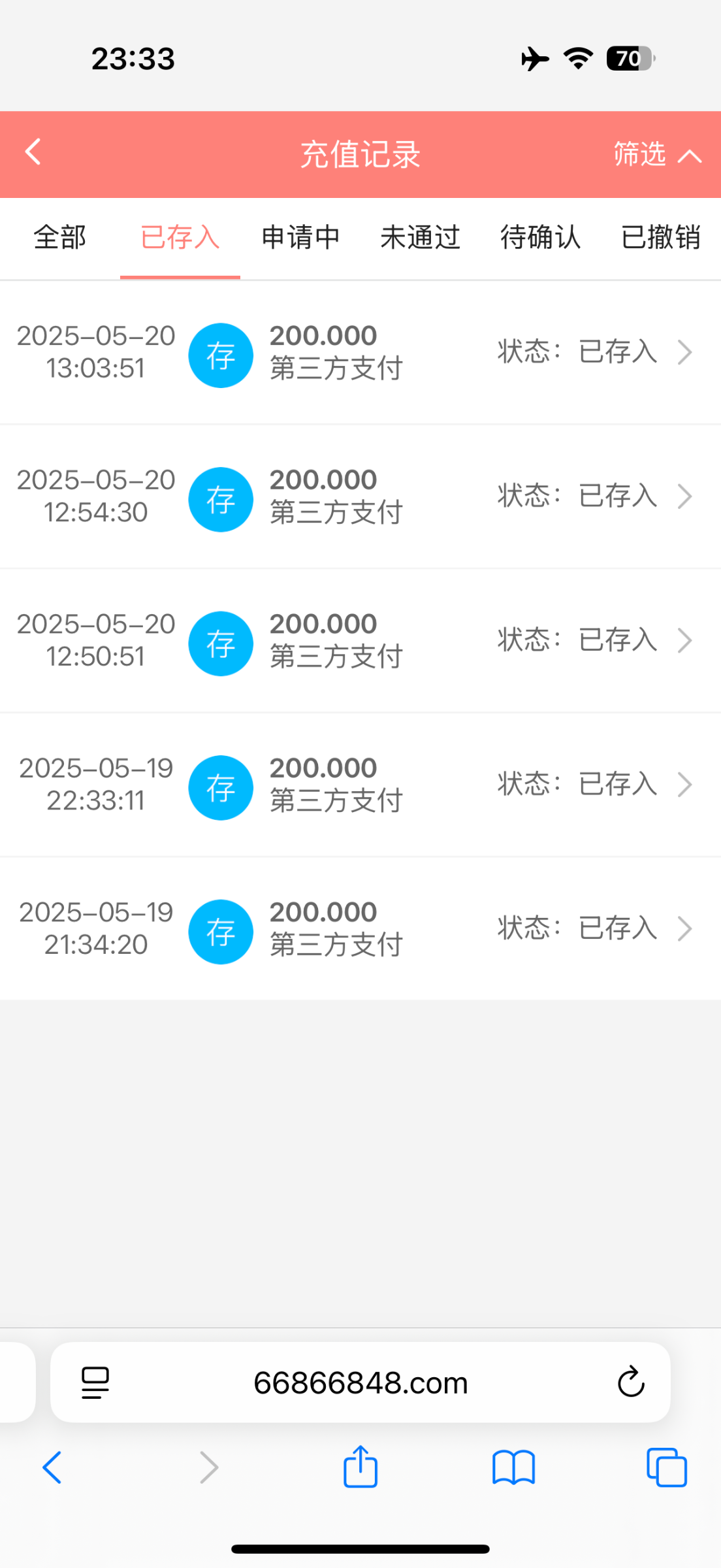Switch to the 全部 tab
Image resolution: width=721 pixels, height=1568 pixels.
[60, 238]
